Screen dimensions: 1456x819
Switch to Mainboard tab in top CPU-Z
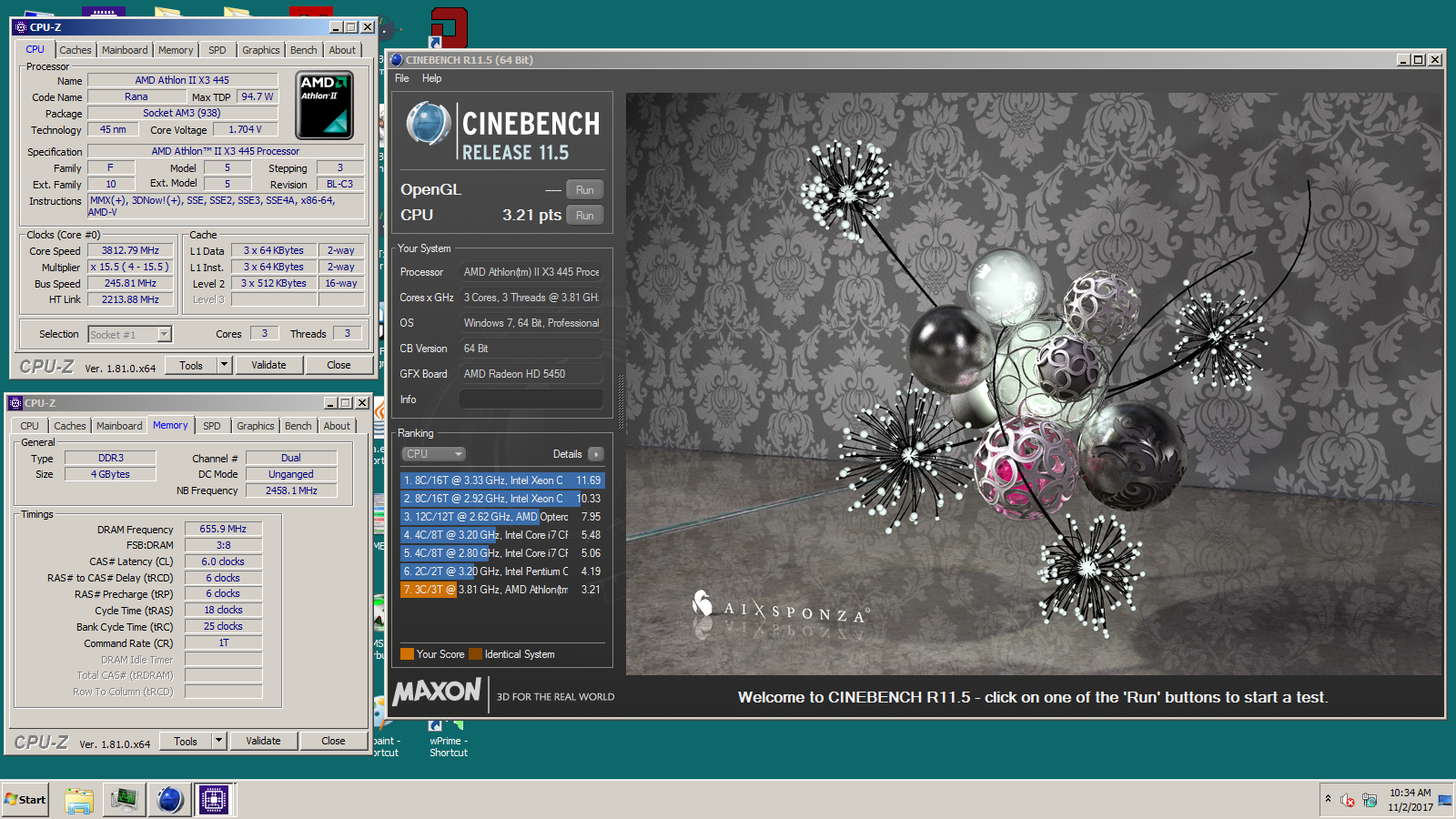tap(125, 50)
